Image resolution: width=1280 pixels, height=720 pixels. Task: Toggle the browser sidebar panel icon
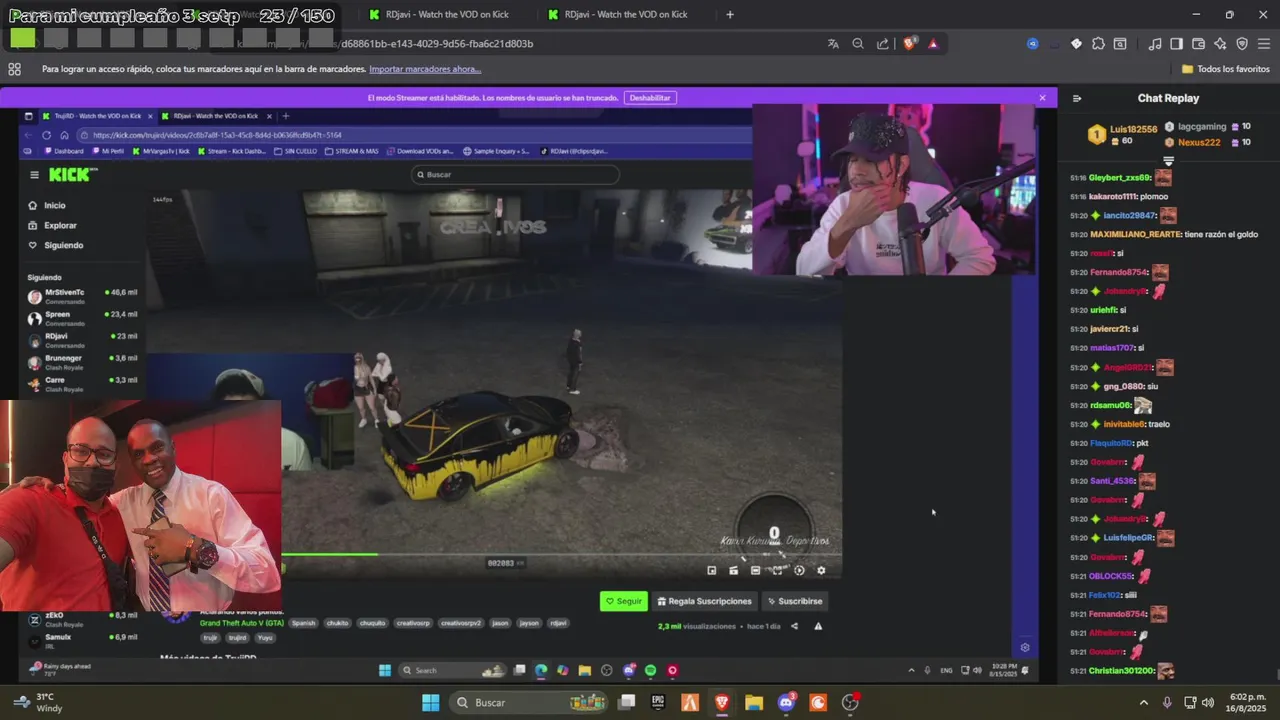click(1176, 44)
